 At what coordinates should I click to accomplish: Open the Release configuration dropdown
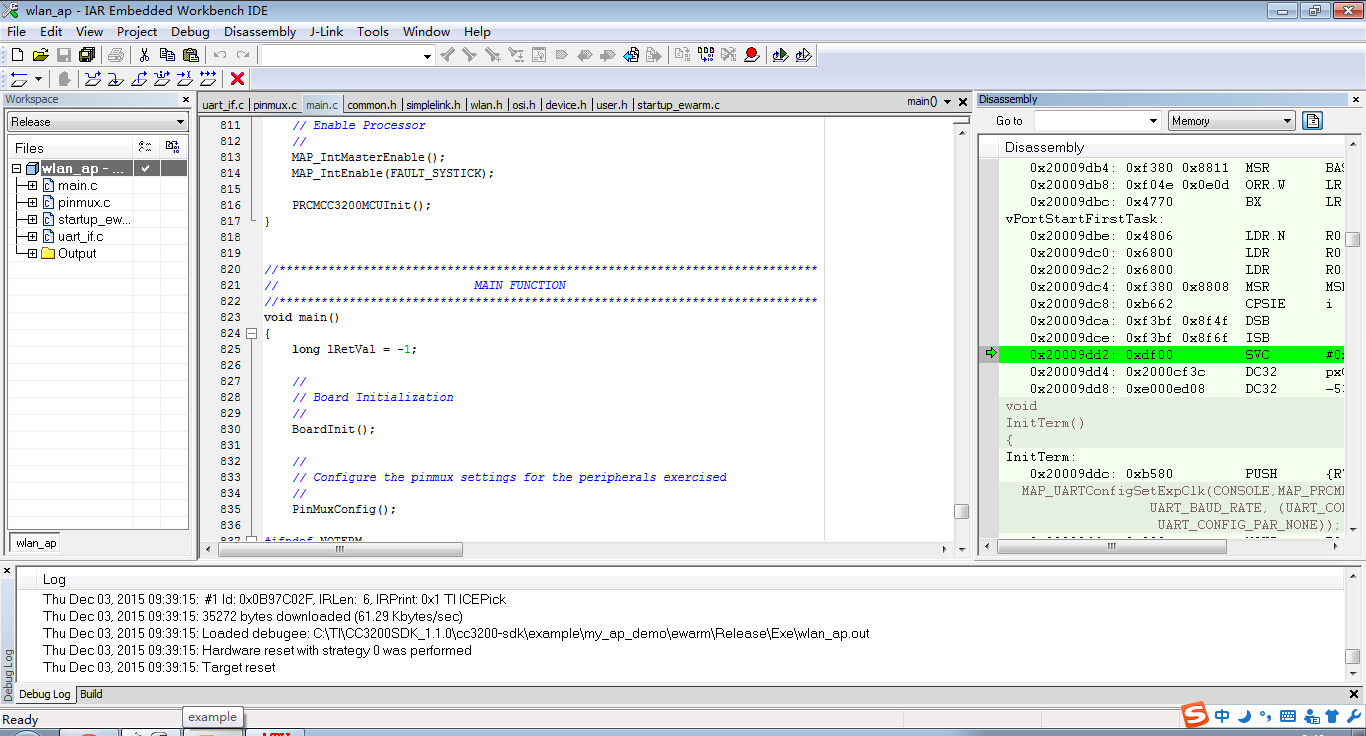(x=180, y=122)
